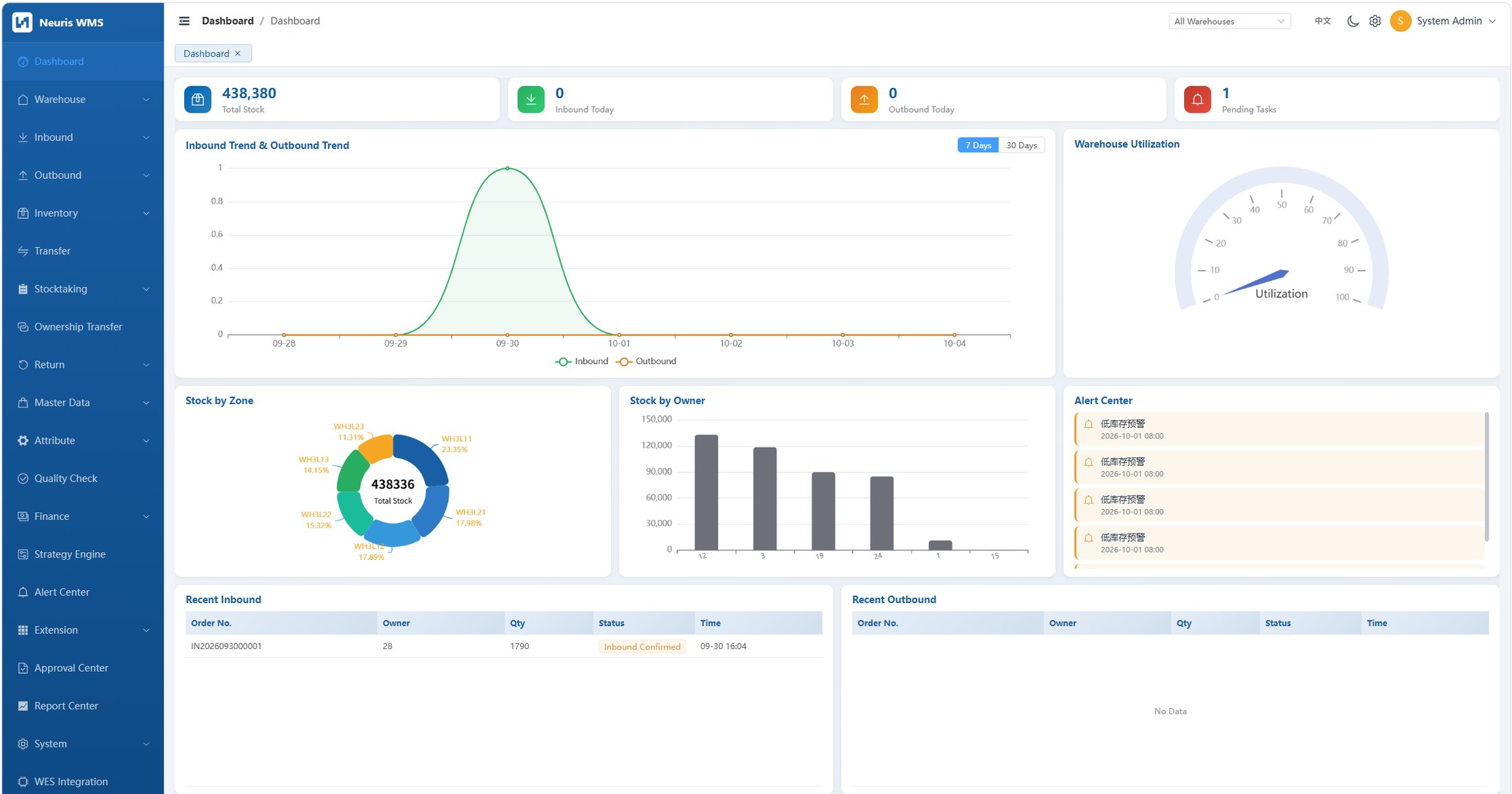
Task: Open the Quality Check menu item
Action: pyautogui.click(x=82, y=478)
